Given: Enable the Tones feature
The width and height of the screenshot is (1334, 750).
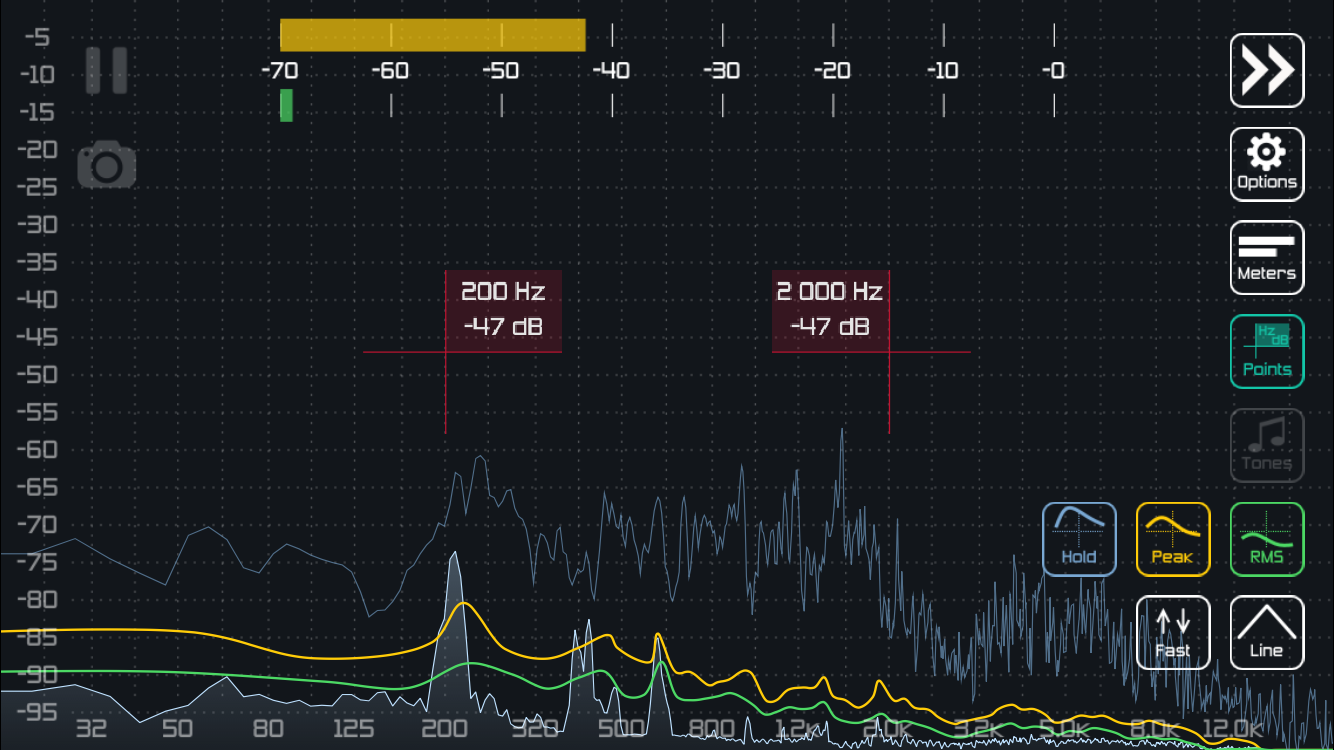Looking at the screenshot, I should [x=1266, y=445].
